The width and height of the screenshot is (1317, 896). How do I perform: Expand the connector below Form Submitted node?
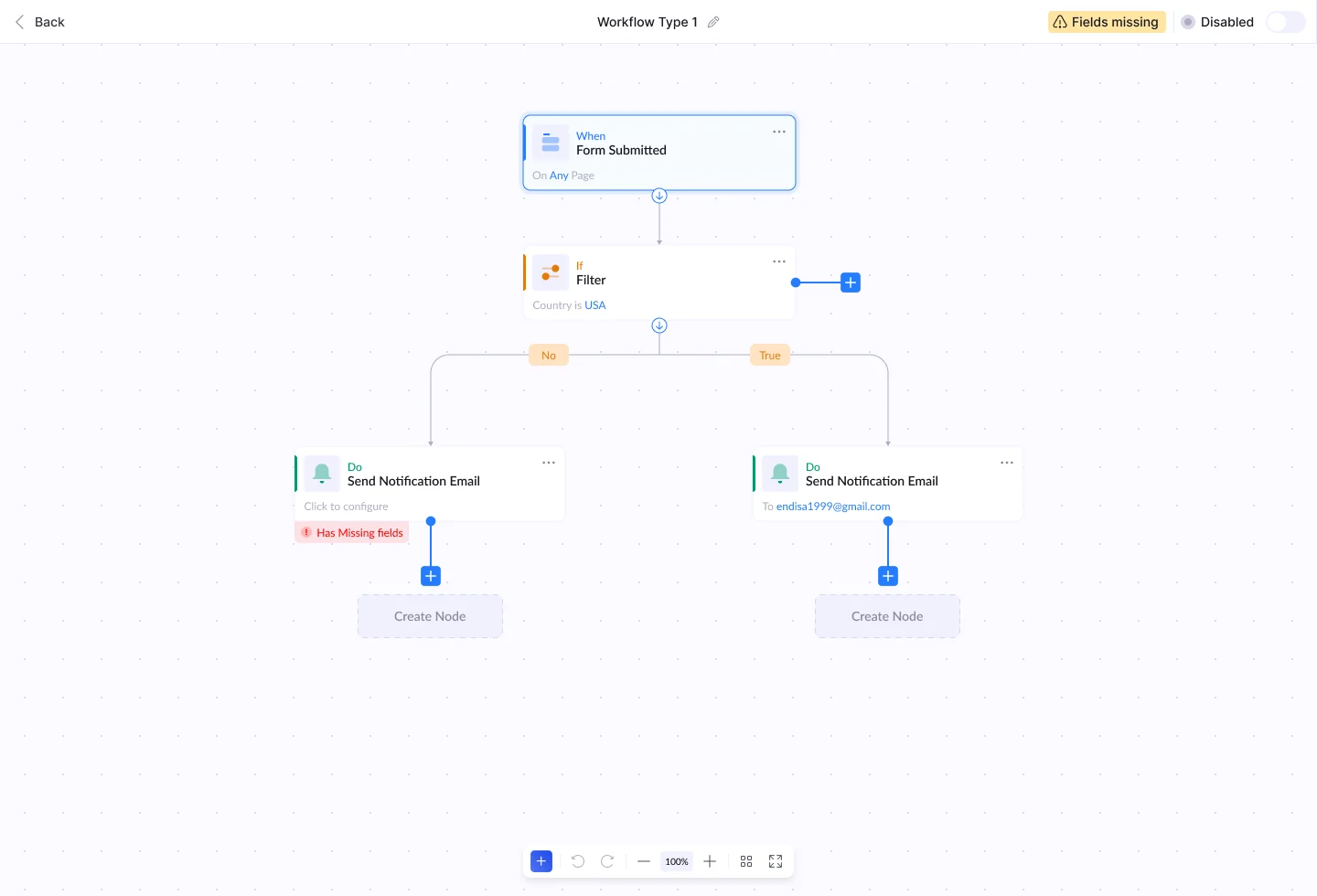coord(659,196)
